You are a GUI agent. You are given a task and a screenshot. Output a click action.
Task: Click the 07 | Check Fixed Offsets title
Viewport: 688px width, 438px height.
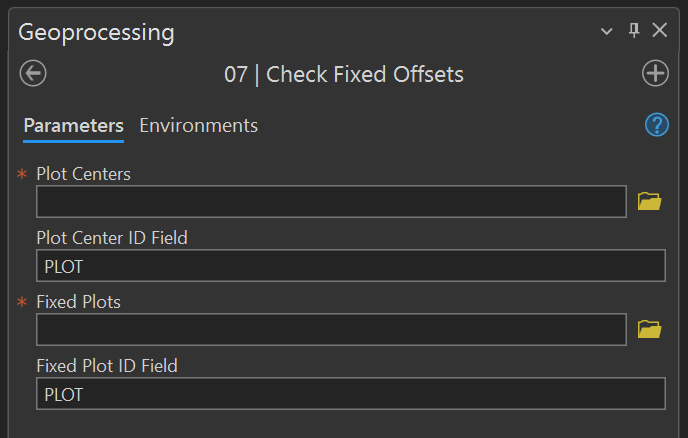pos(343,74)
